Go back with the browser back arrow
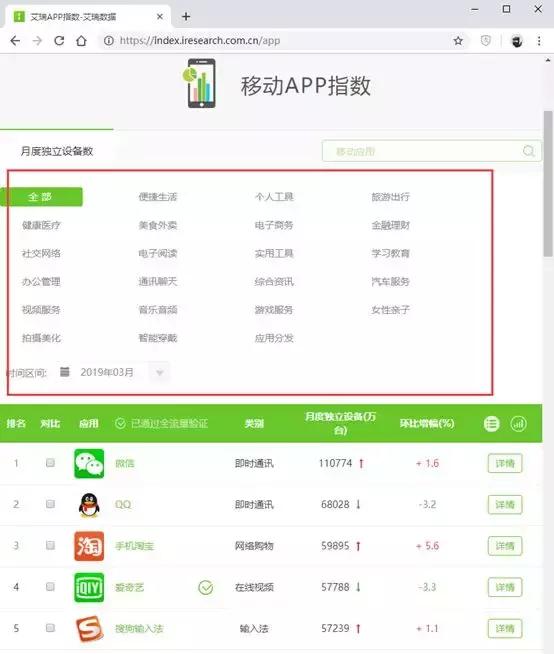The width and height of the screenshot is (554, 654). (15, 40)
